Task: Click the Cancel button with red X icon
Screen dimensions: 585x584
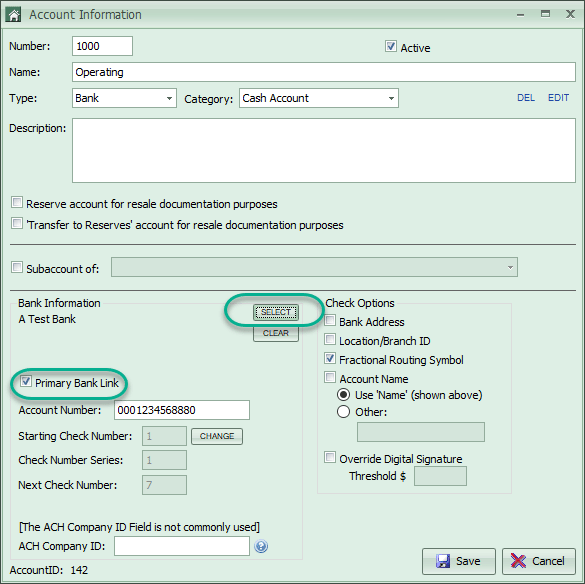Action: pyautogui.click(x=538, y=561)
